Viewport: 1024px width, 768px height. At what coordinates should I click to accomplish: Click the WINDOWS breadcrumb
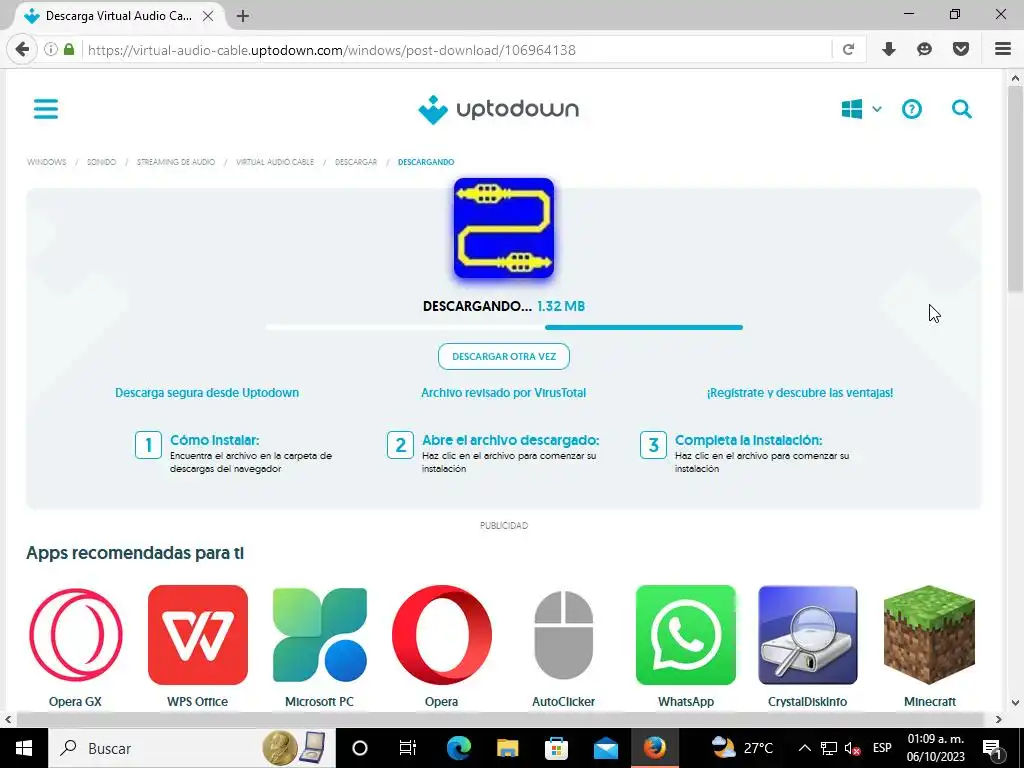tap(46, 162)
